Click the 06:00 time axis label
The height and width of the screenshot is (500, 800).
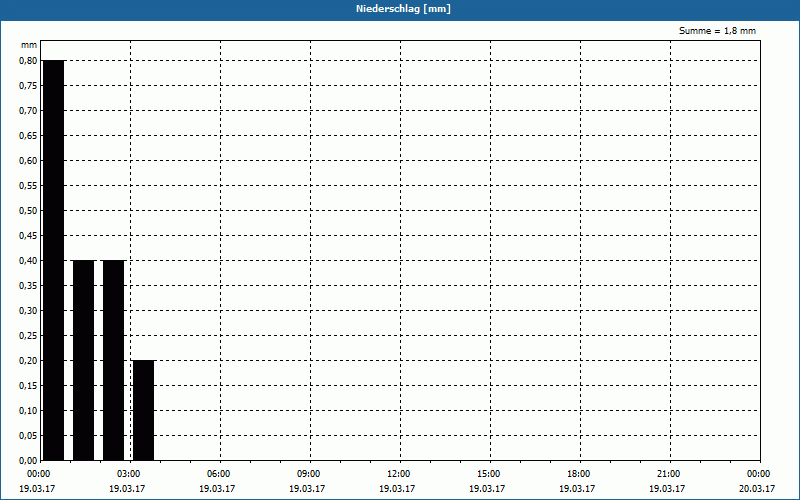coord(218,474)
